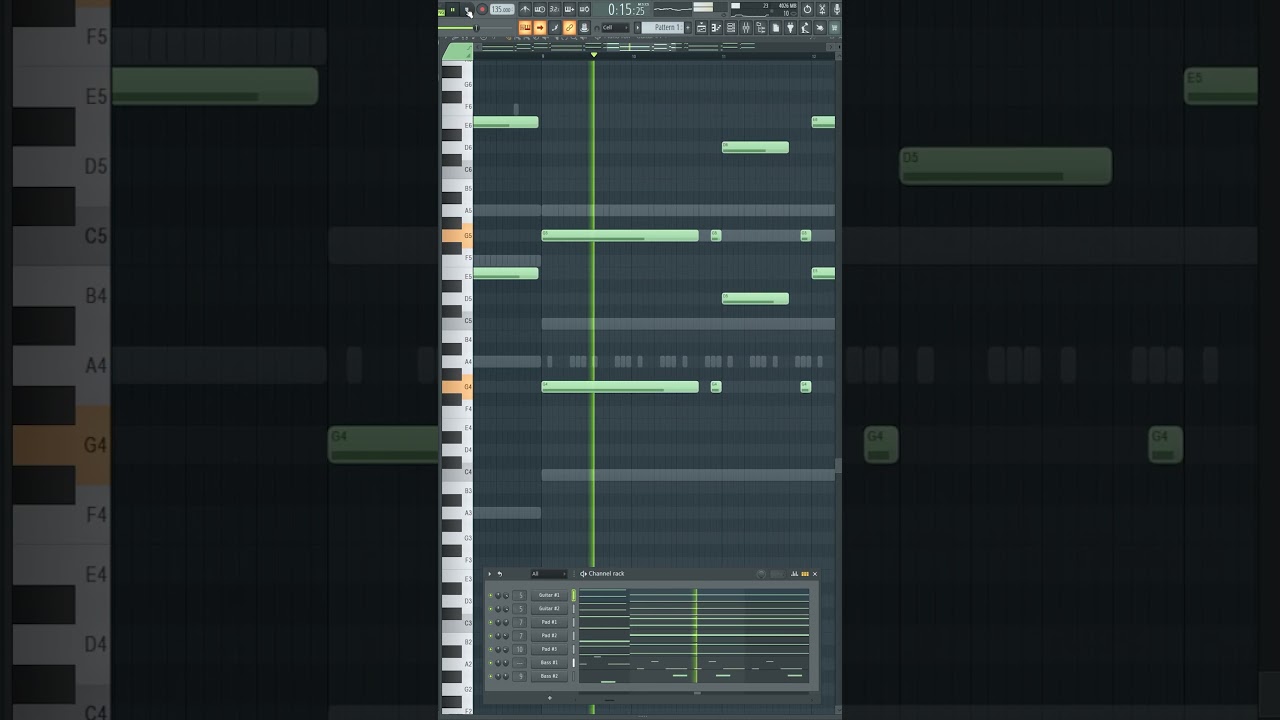
Task: Click the green playhead marker on timeline
Action: pos(593,54)
